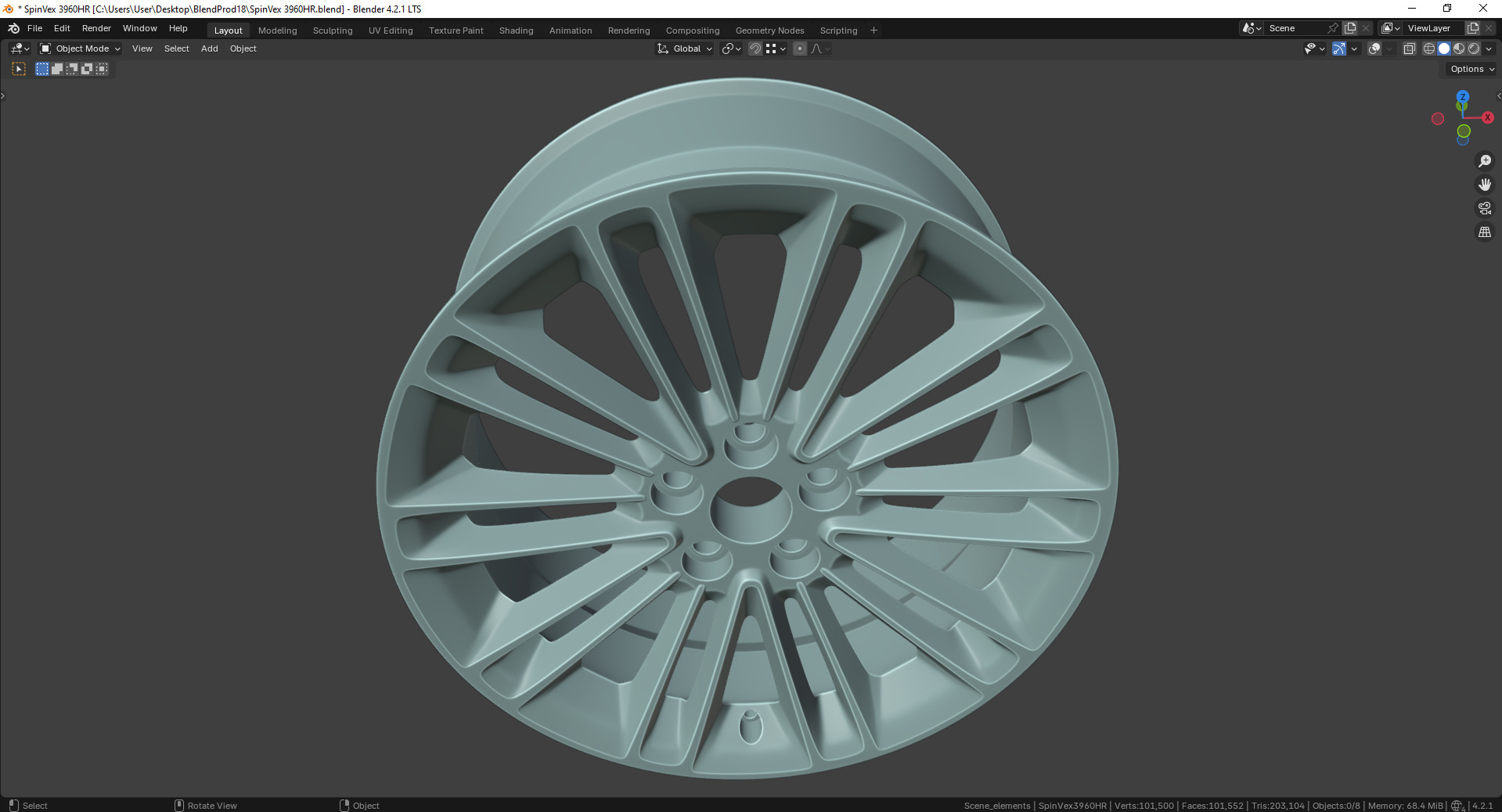The image size is (1502, 812).
Task: Browse scenes with scene icon dropdown
Action: pos(1252,28)
